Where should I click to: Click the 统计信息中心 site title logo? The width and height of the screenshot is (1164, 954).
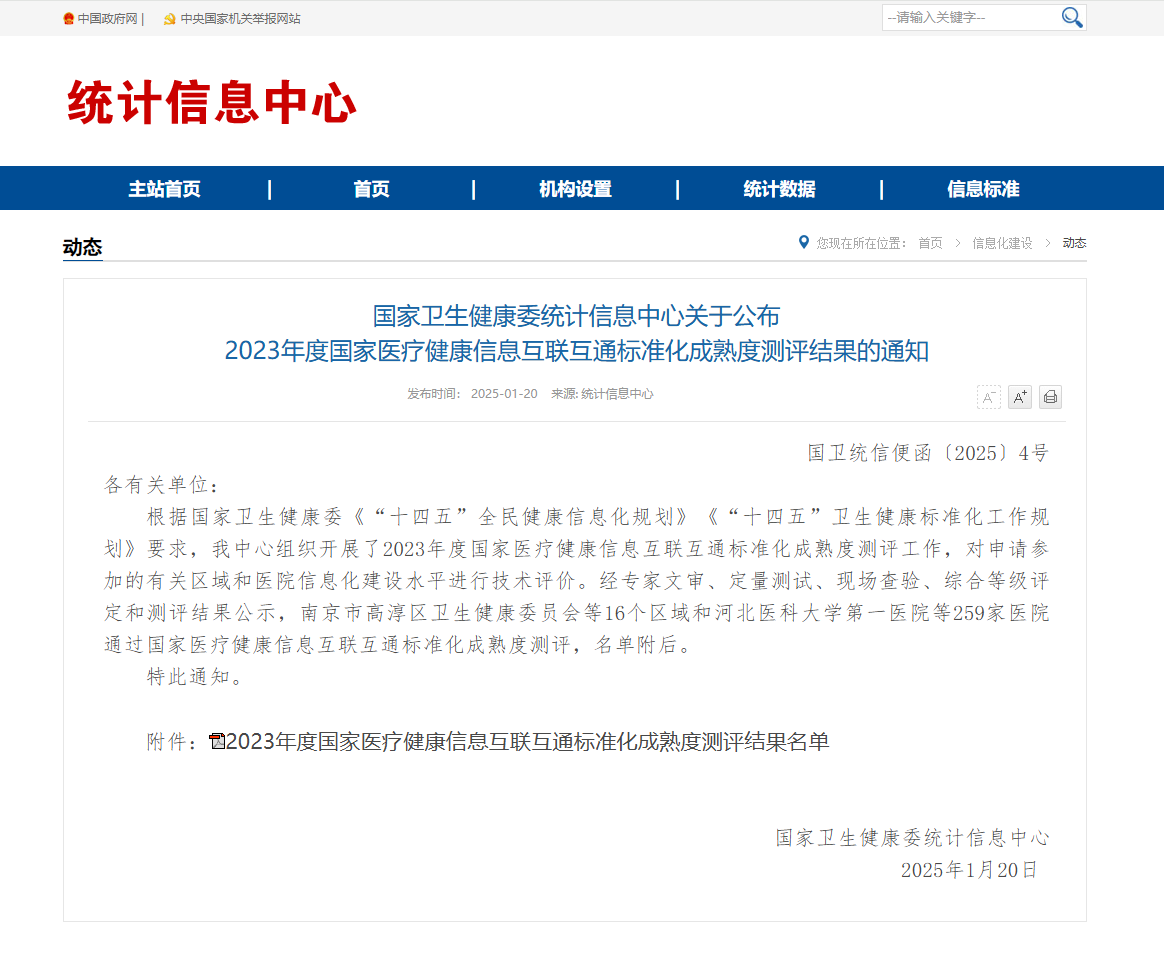[x=212, y=103]
